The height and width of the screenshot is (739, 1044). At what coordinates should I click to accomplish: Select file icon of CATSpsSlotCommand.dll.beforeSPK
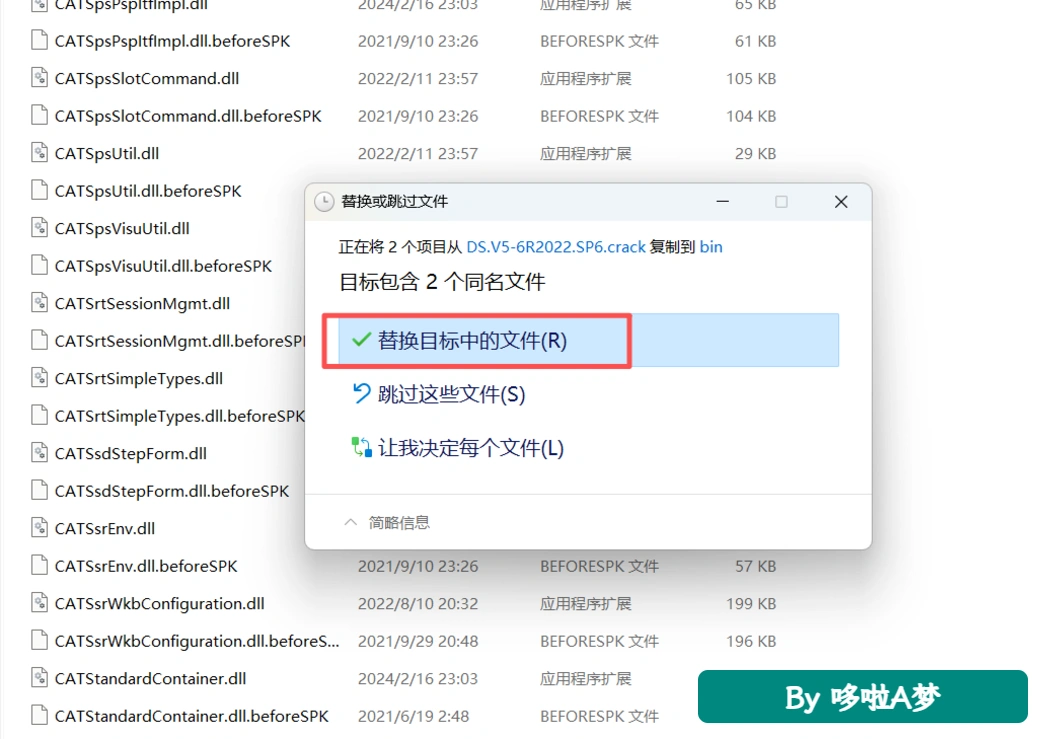coord(40,116)
